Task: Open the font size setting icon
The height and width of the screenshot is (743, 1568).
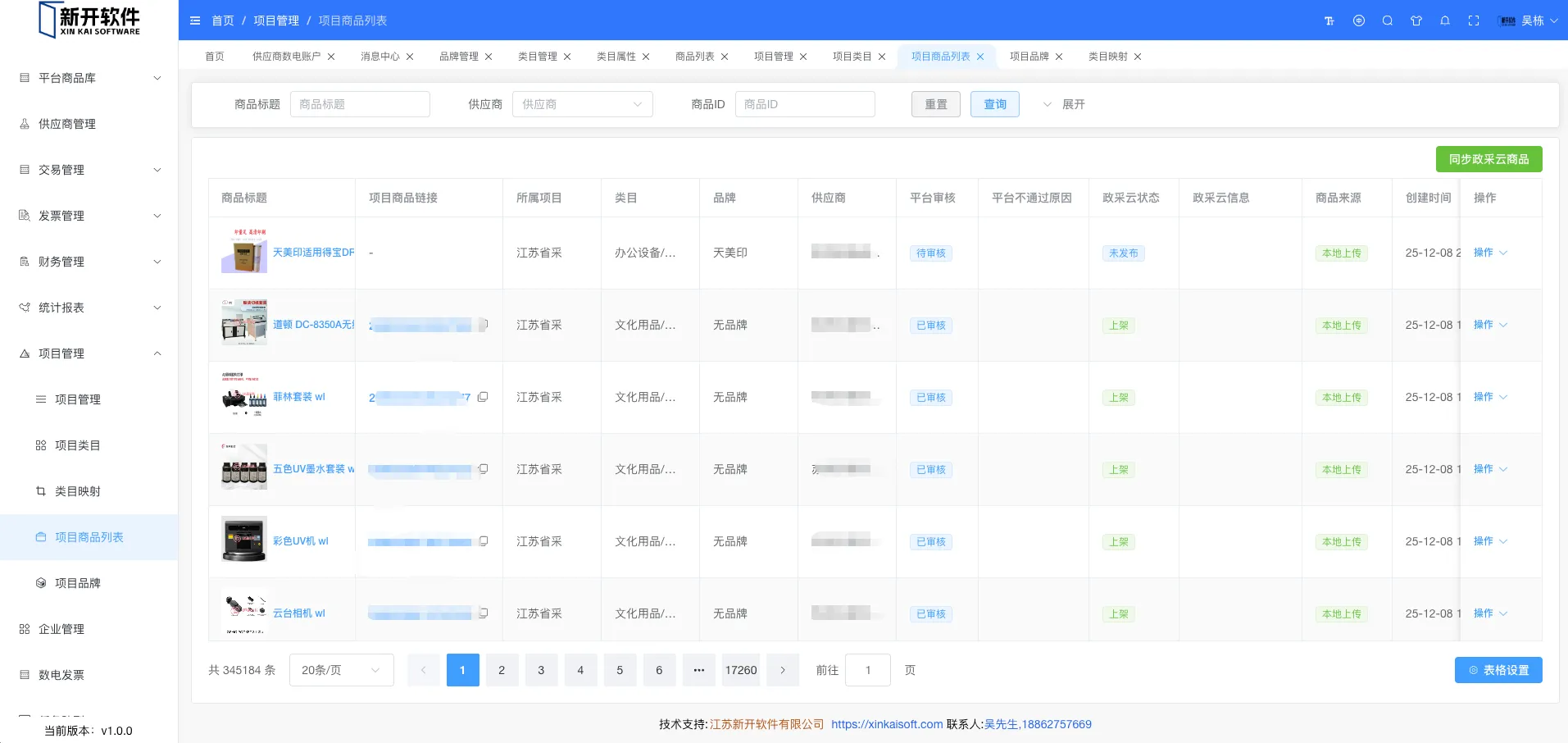Action: point(1329,21)
